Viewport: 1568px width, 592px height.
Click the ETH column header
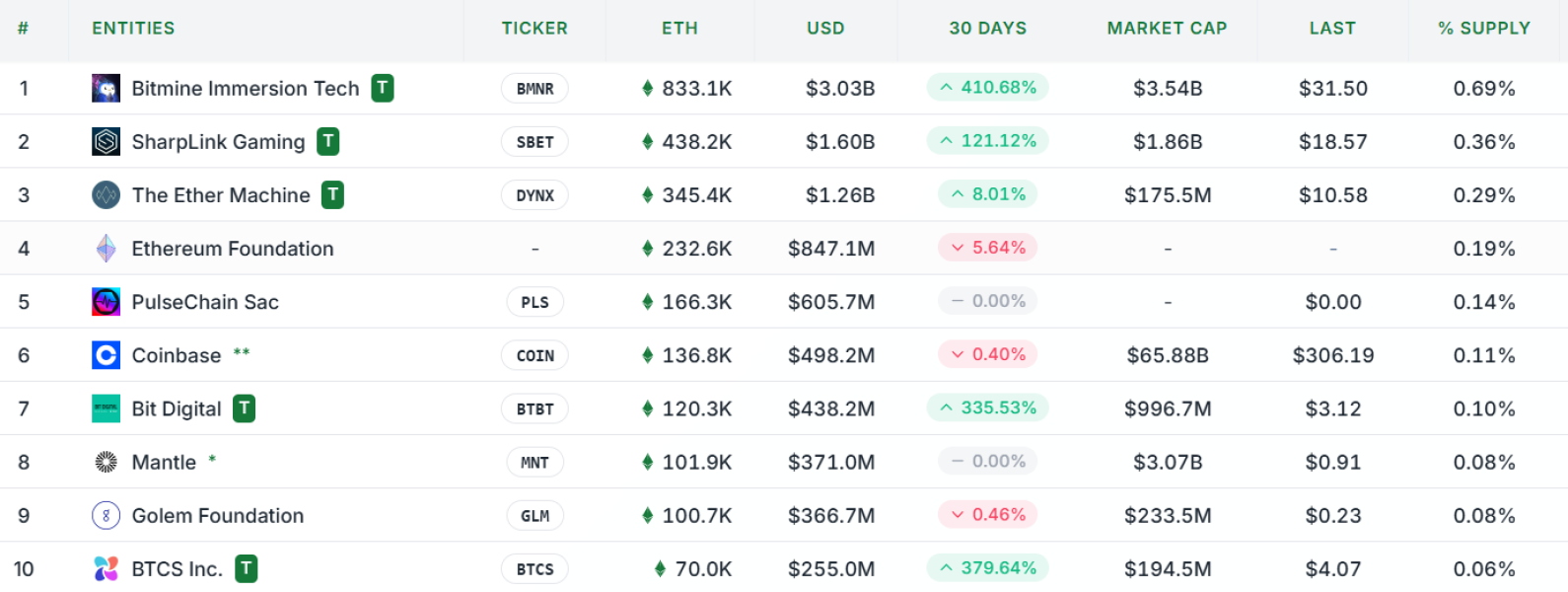point(679,28)
